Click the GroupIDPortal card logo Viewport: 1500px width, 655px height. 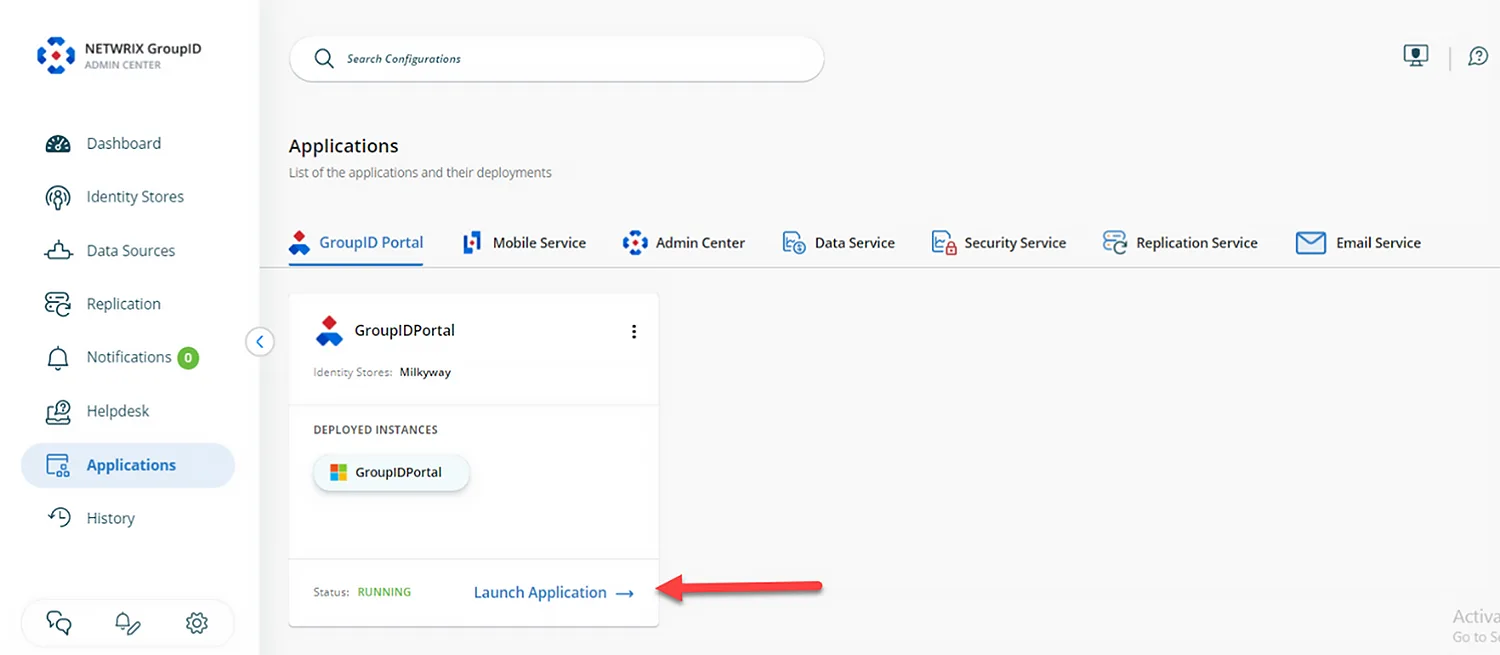coord(329,331)
